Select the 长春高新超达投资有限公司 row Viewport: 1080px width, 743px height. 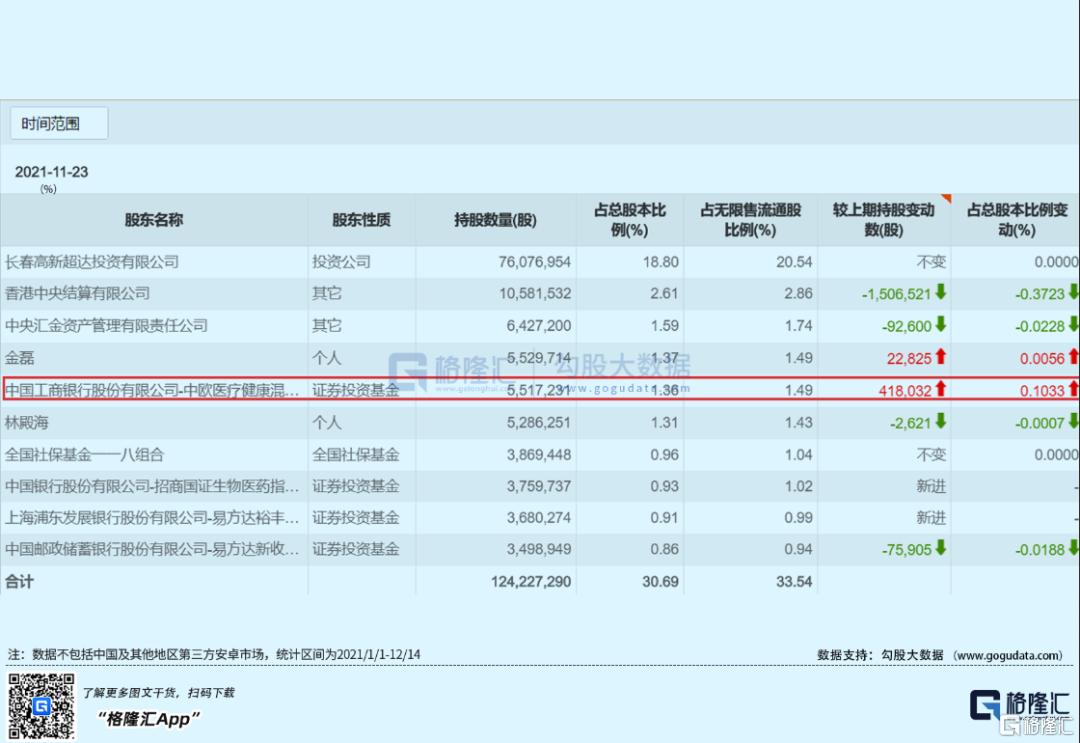pyautogui.click(x=92, y=262)
